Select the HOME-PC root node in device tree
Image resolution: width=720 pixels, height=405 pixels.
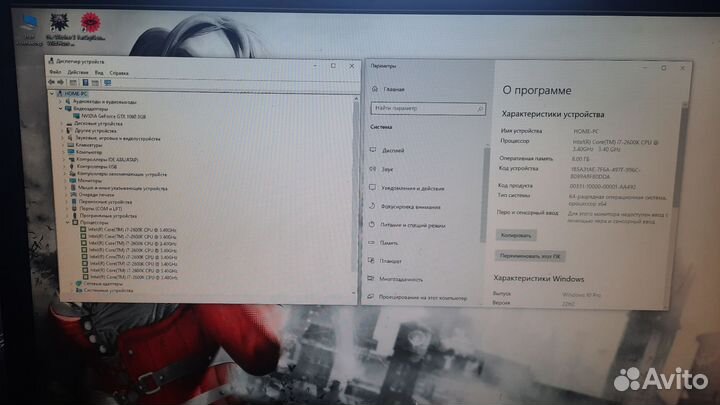pyautogui.click(x=75, y=94)
